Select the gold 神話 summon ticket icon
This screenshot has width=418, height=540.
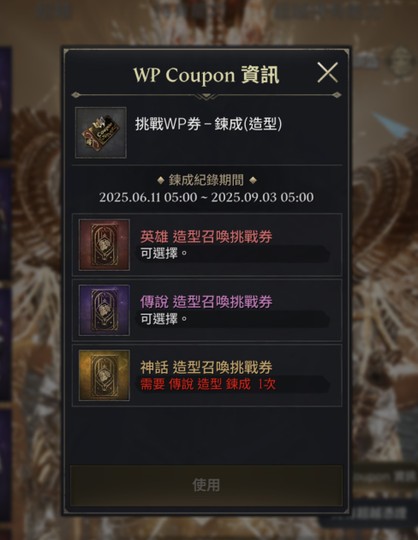tap(104, 375)
